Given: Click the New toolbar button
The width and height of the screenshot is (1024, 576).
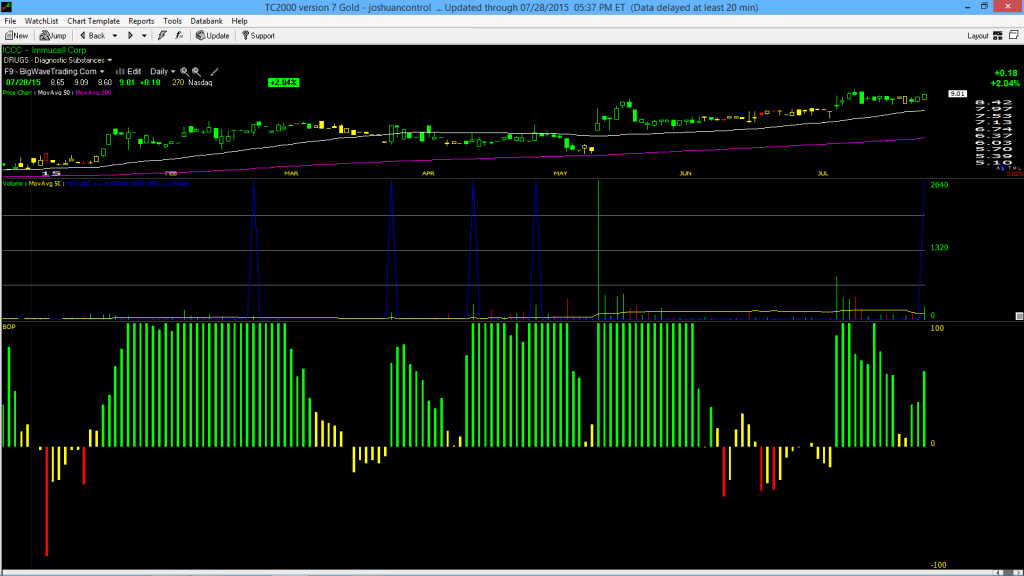Looking at the screenshot, I should click(x=16, y=36).
